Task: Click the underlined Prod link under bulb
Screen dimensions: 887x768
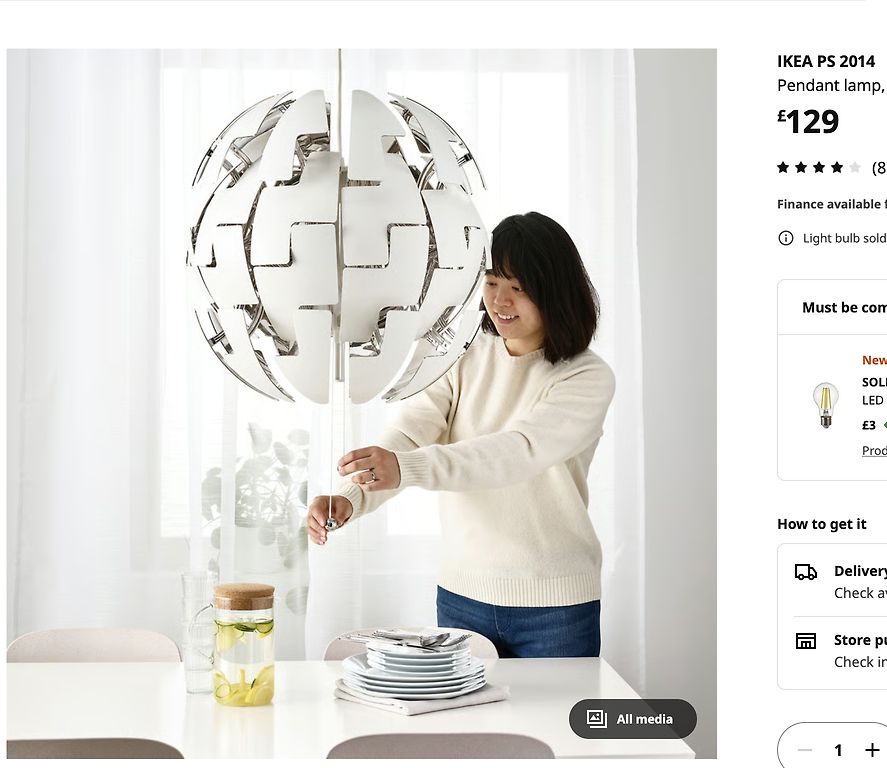Action: 874,450
